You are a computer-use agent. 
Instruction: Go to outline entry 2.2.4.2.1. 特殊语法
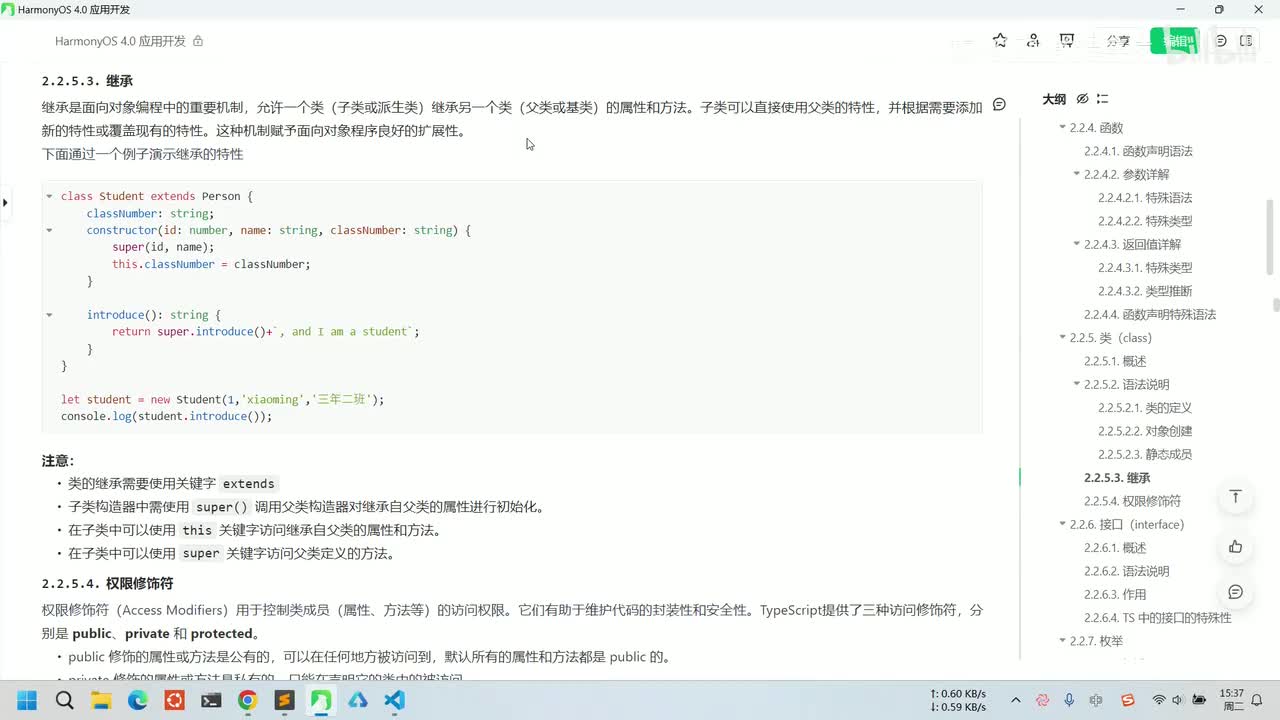1145,198
